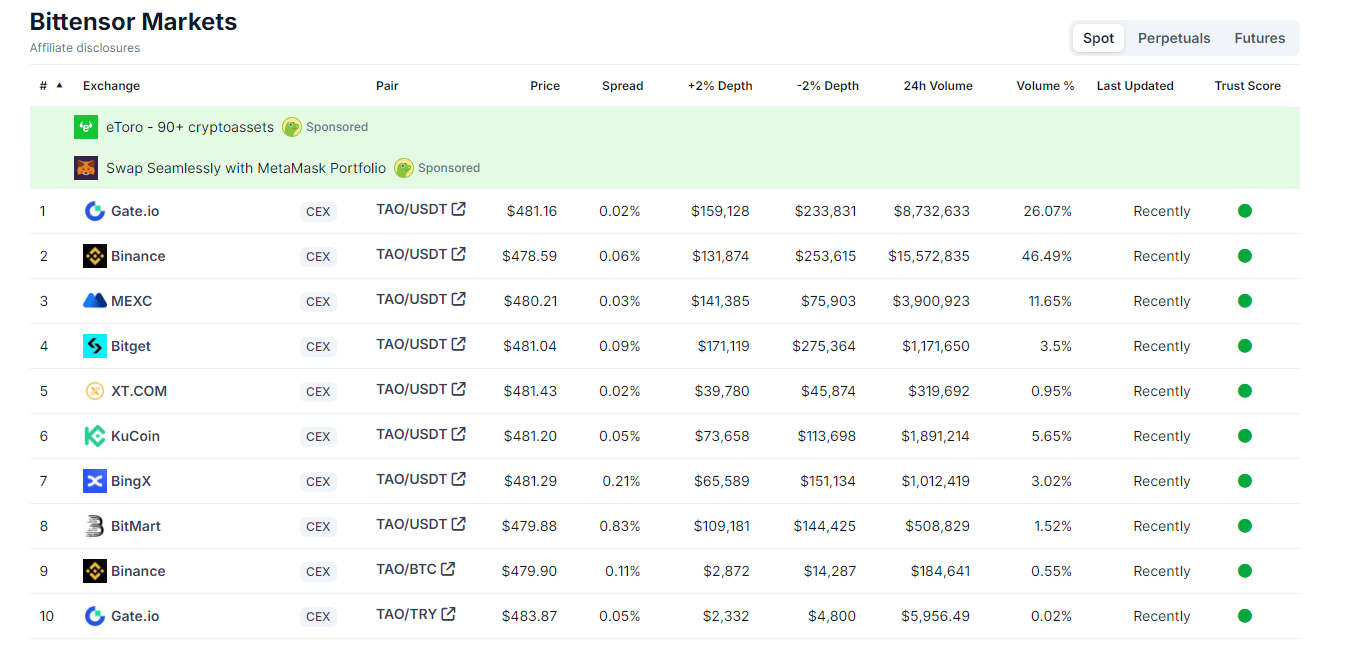Sort by 24h Volume column header
Image resolution: width=1345 pixels, height=651 pixels.
coord(937,86)
